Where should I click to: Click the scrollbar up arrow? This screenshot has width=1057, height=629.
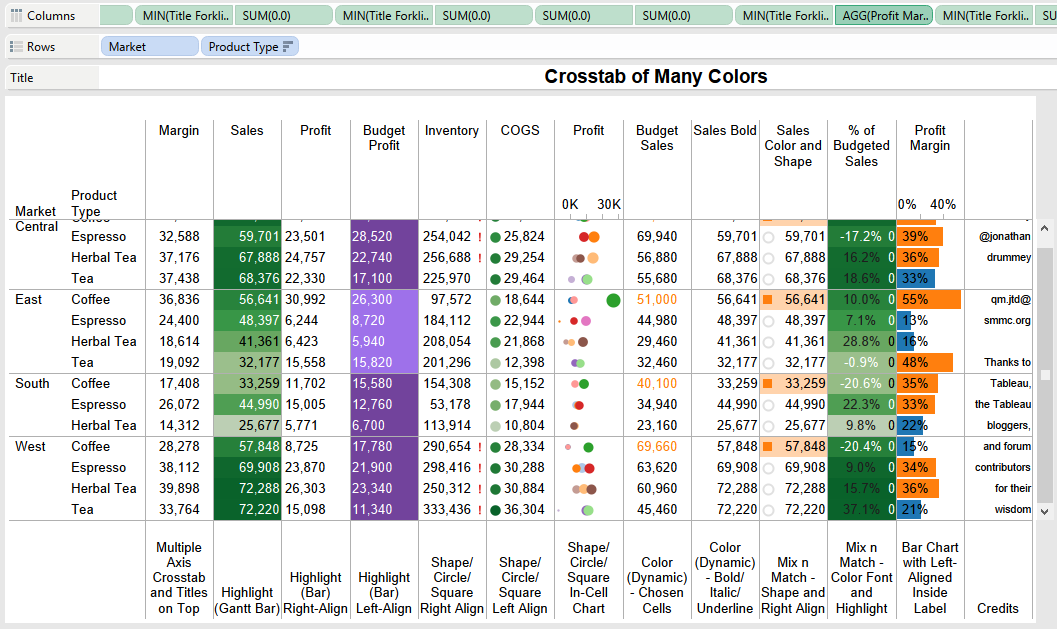[x=1044, y=229]
